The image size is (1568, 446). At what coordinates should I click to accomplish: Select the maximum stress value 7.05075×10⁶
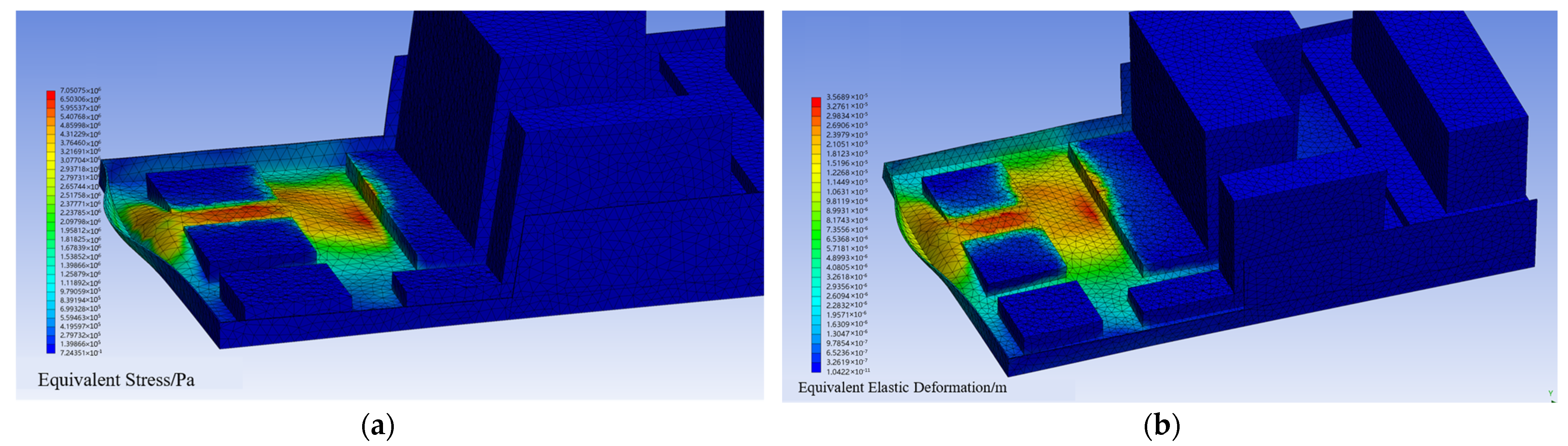(80, 91)
